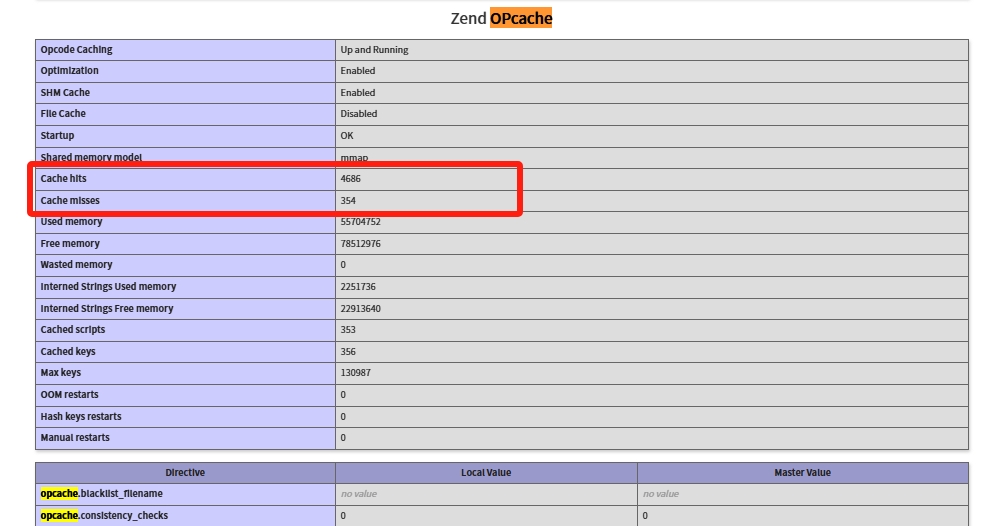Select the value 2251736
The width and height of the screenshot is (1000, 526).
click(358, 286)
